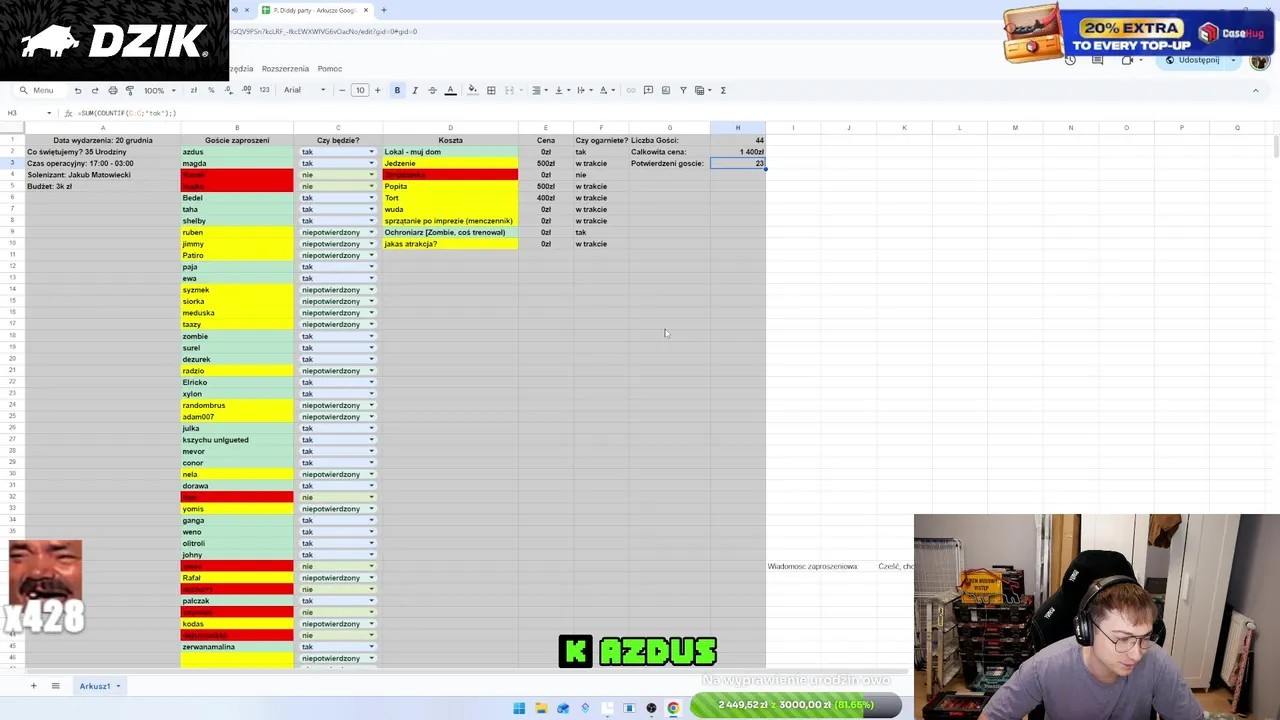The image size is (1280, 720).
Task: Open filter views table icon
Action: coord(702,90)
